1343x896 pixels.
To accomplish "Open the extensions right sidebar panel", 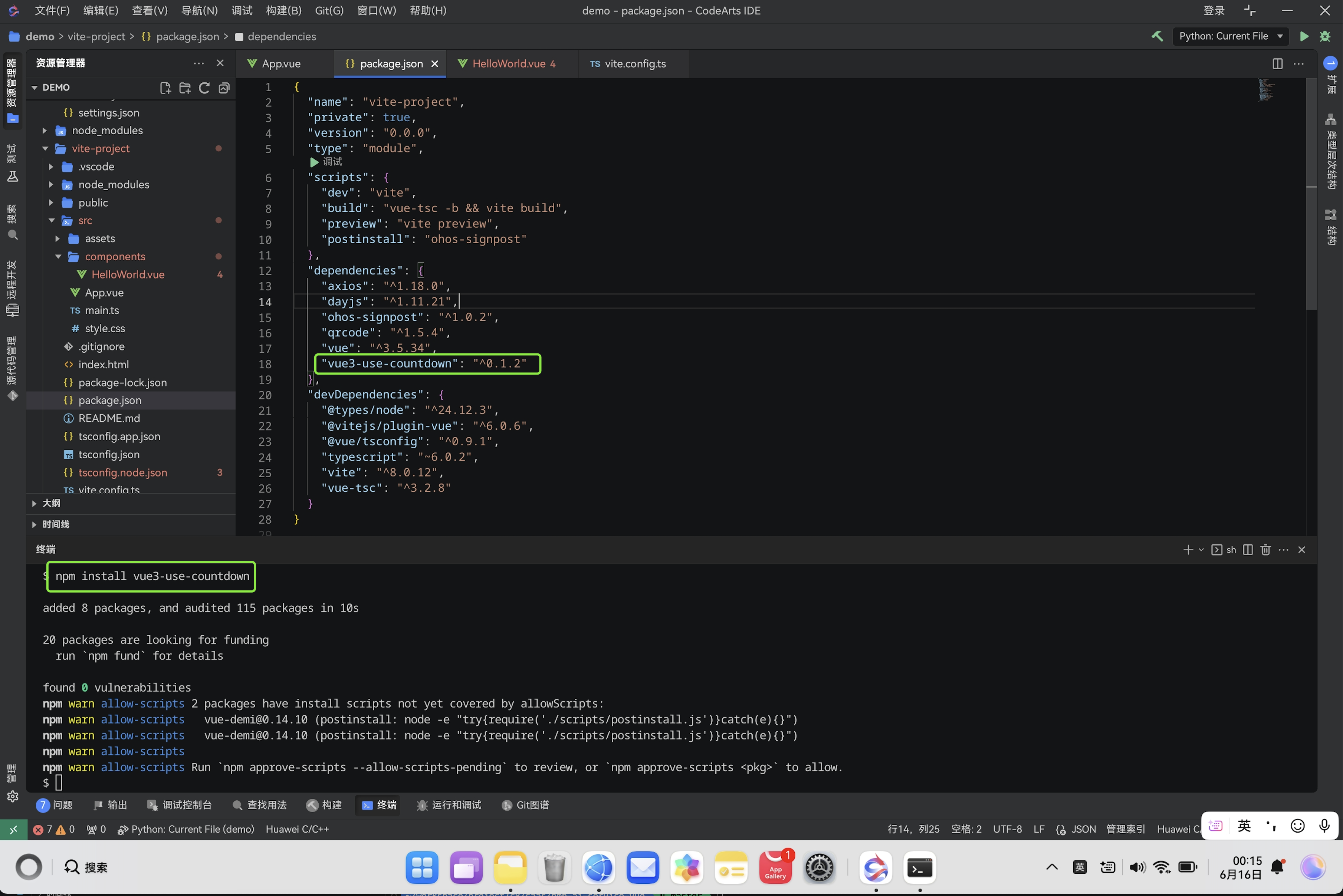I will coord(1330,75).
